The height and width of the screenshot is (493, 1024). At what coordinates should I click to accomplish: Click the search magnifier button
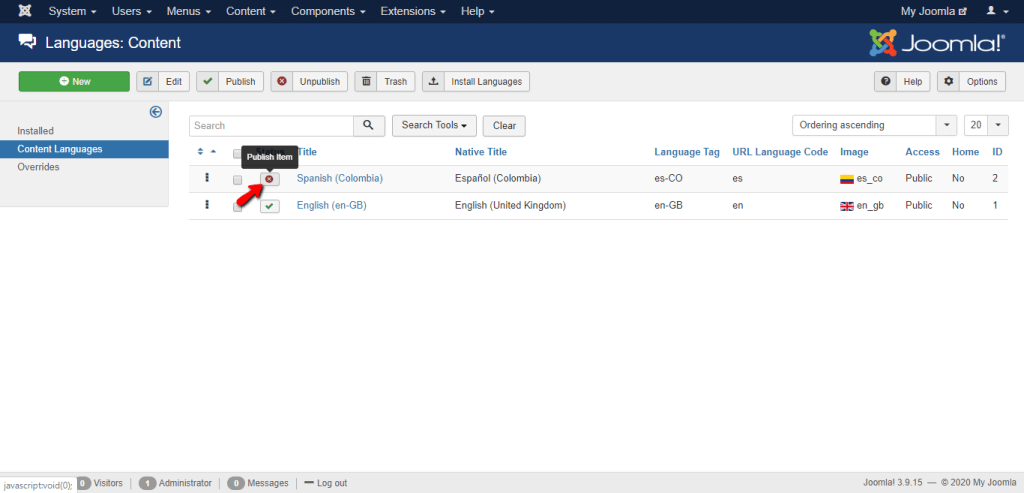pos(369,126)
